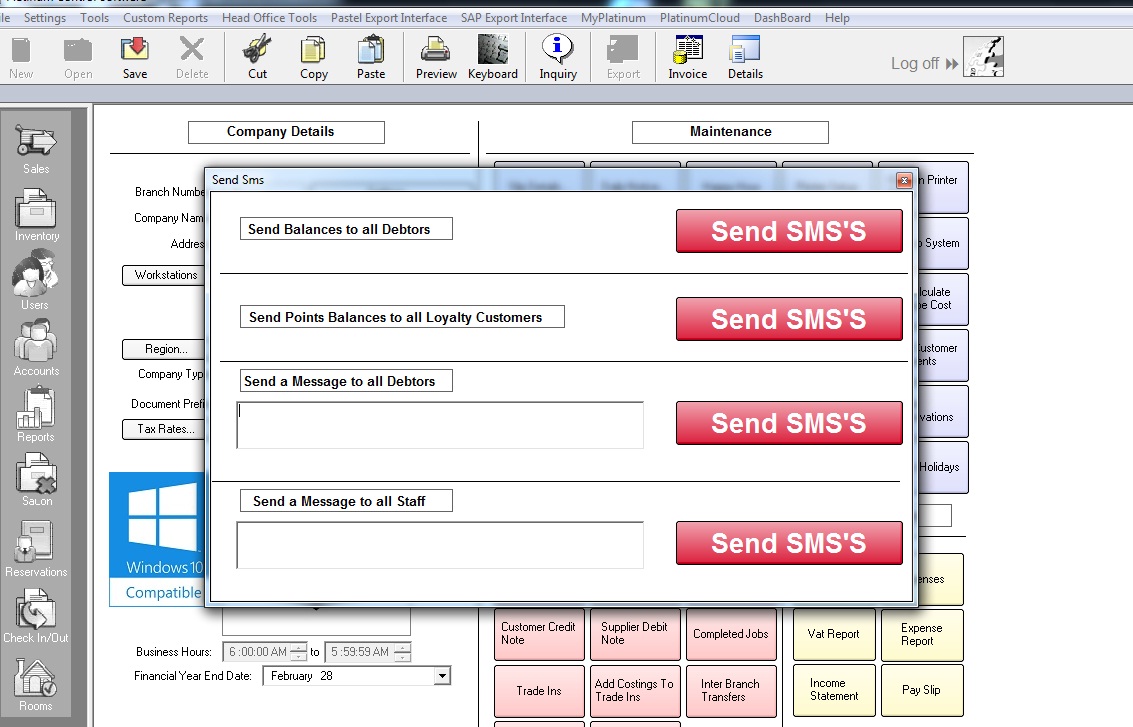Click the Copy toolbar icon
Screen dimensions: 1133x727
pos(314,58)
